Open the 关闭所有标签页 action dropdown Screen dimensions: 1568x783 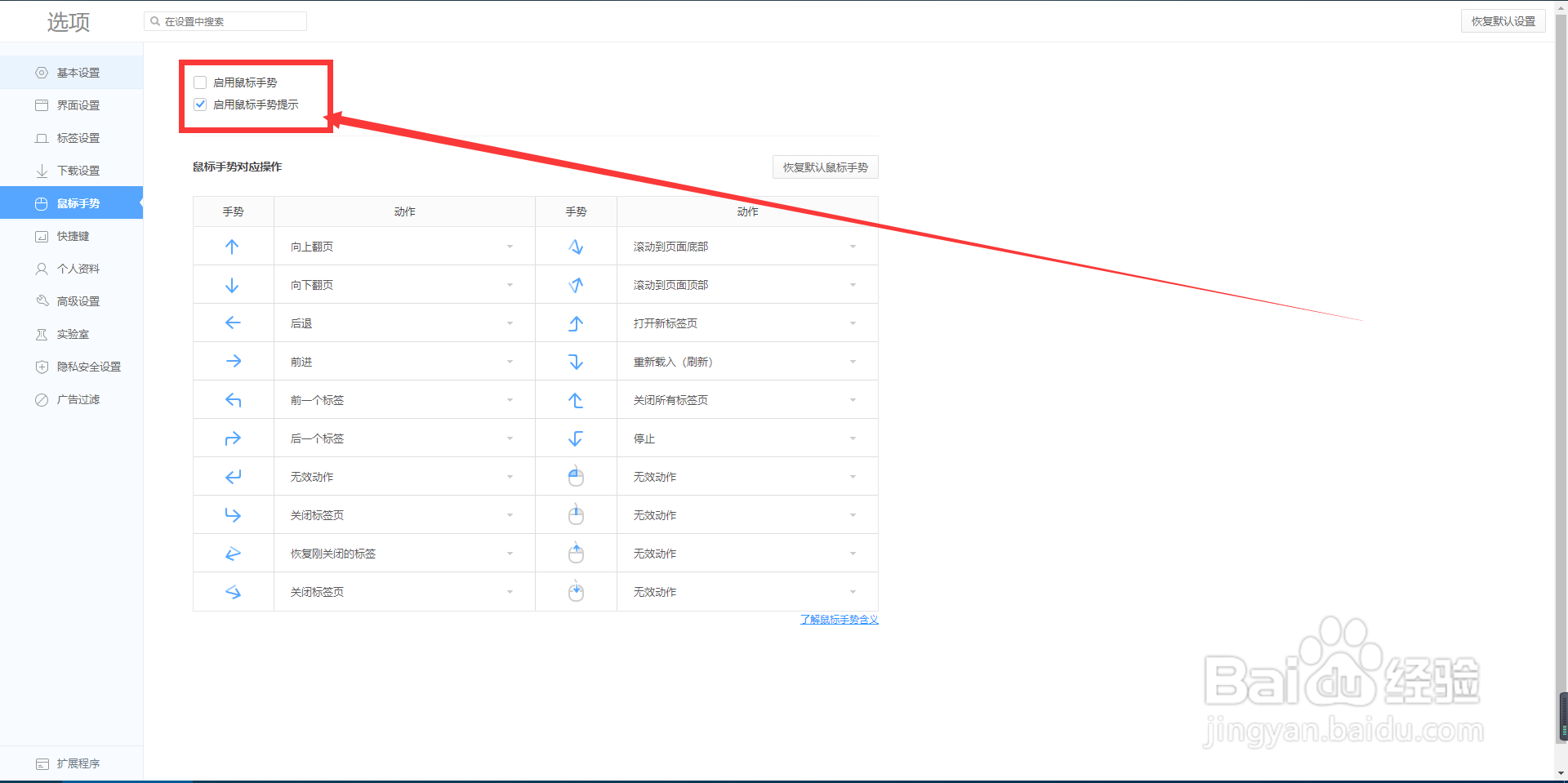pos(747,400)
